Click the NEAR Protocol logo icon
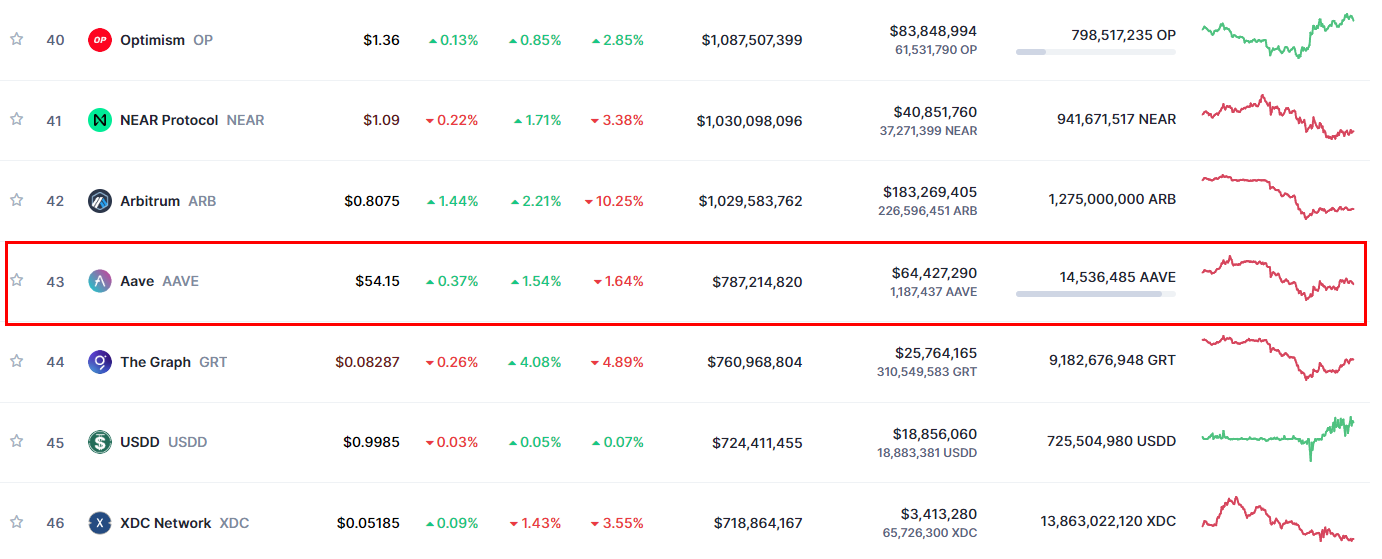1382x559 pixels. pyautogui.click(x=100, y=120)
